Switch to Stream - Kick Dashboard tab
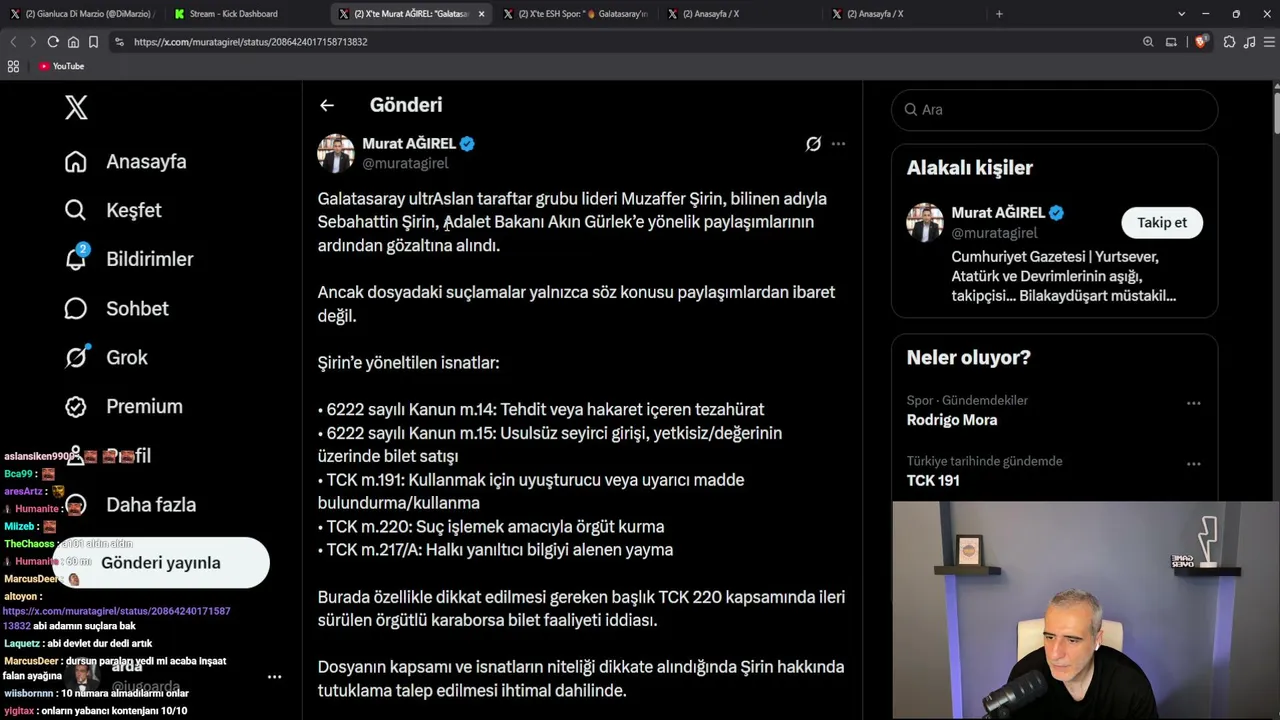The width and height of the screenshot is (1280, 720). [x=245, y=14]
